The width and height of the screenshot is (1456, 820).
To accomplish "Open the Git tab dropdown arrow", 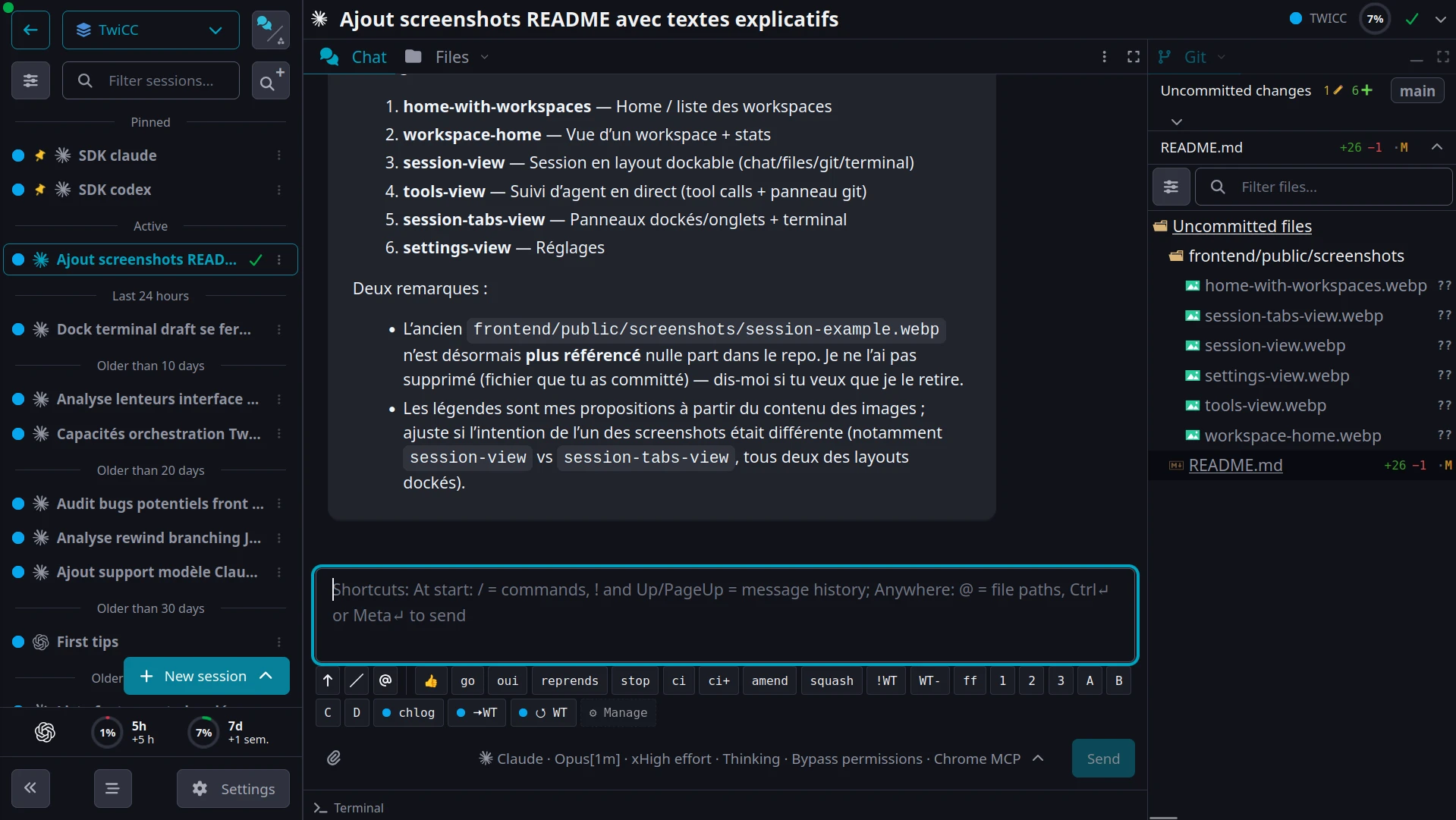I will [x=1221, y=57].
